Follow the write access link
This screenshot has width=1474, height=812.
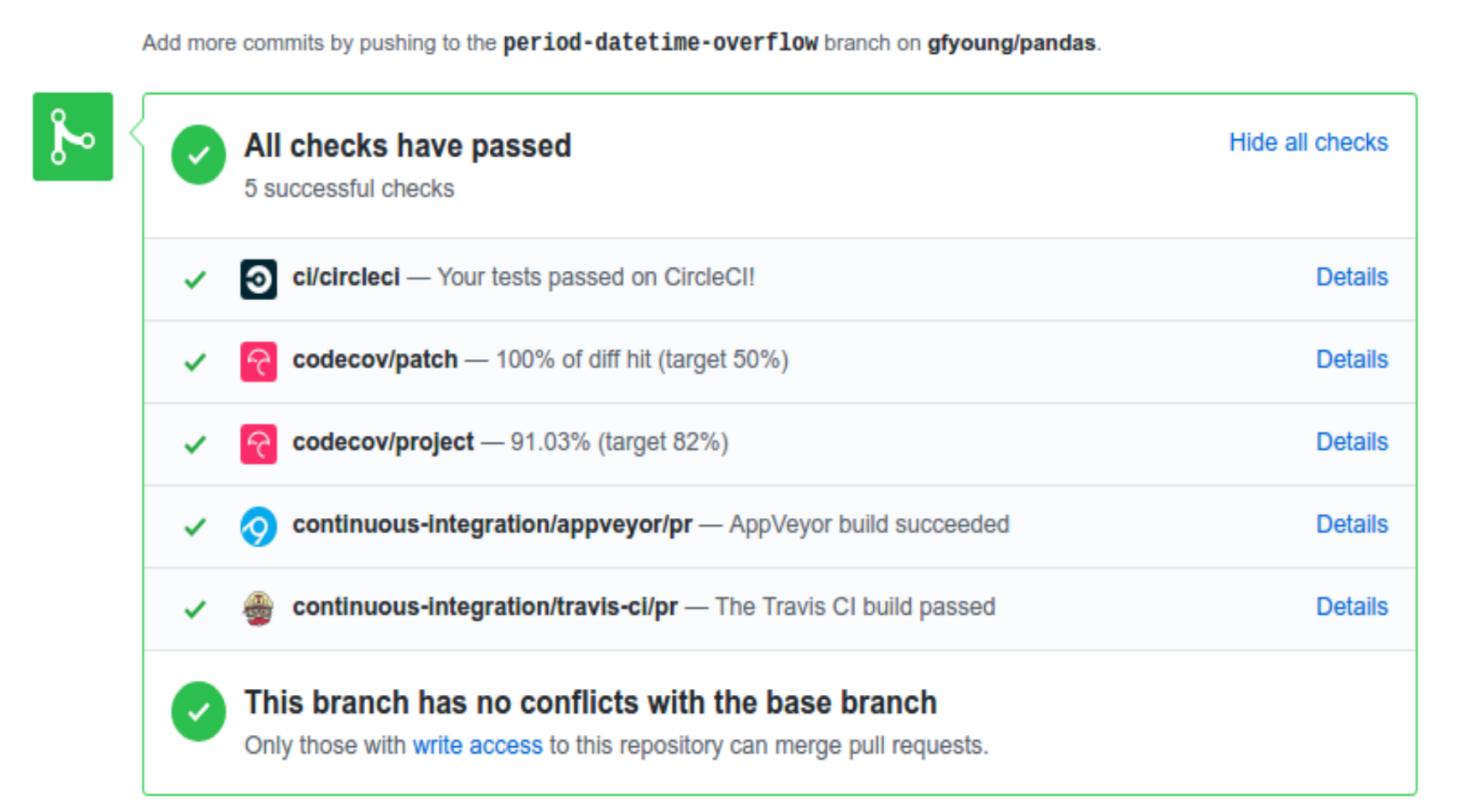tap(477, 745)
